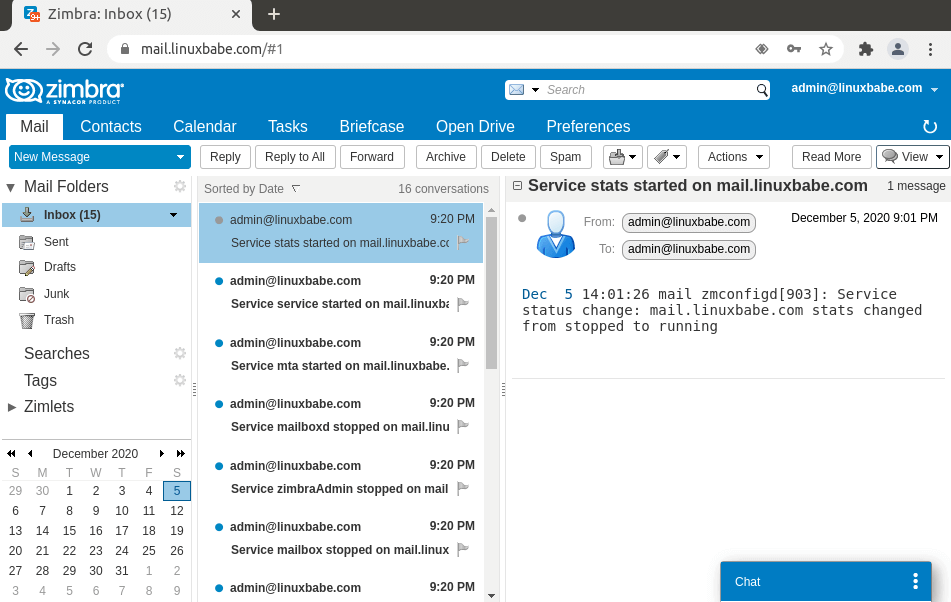Click the message list scrollbar thumb
Image resolution: width=951 pixels, height=602 pixels.
[x=491, y=292]
